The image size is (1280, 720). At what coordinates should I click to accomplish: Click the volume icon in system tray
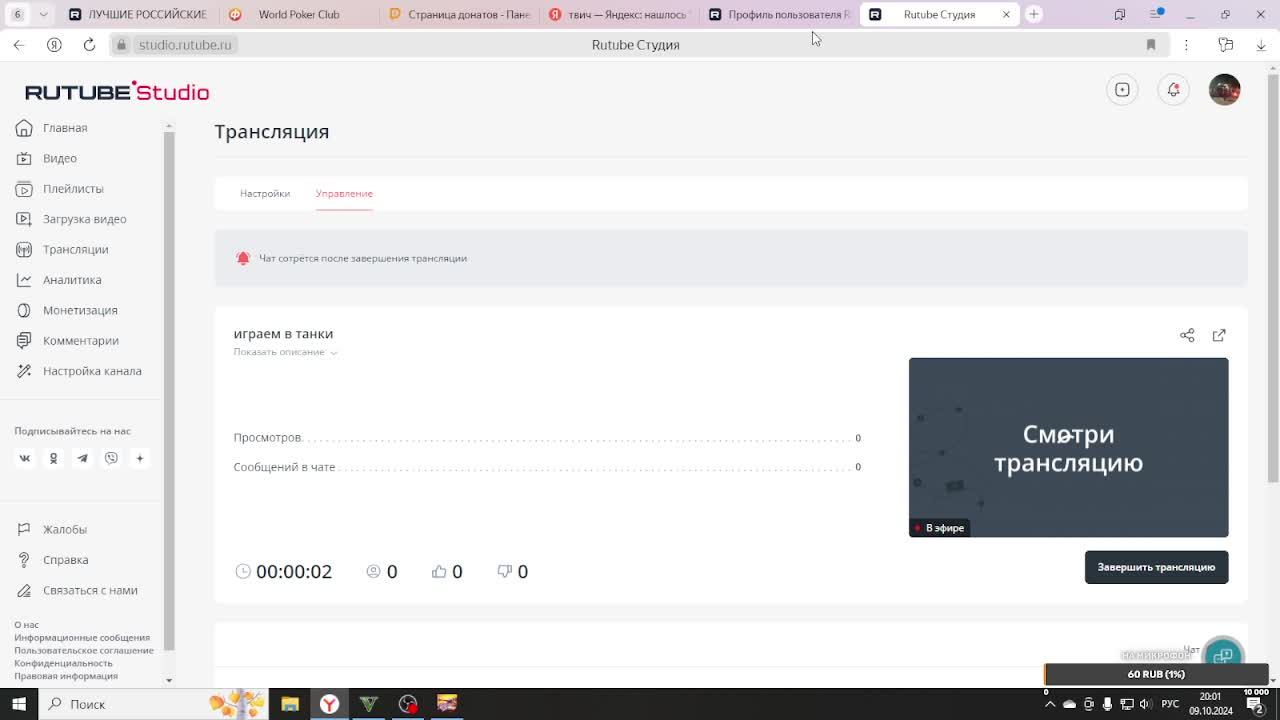tap(1146, 704)
